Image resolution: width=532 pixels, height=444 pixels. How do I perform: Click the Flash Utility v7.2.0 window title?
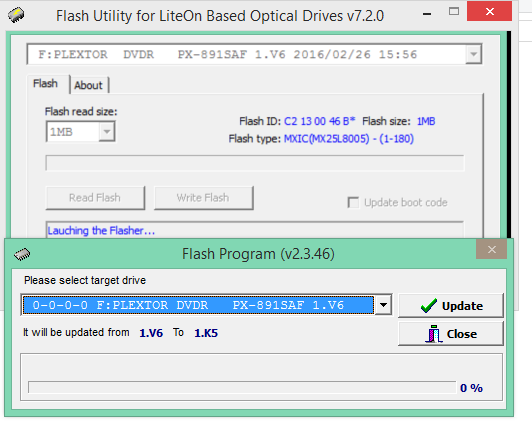pyautogui.click(x=220, y=16)
